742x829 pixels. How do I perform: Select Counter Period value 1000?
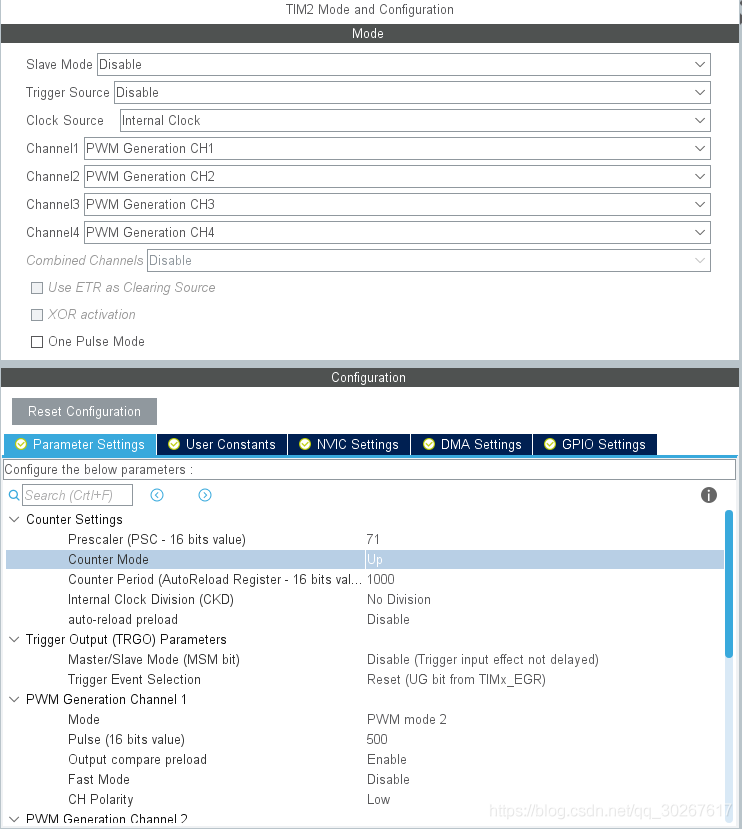pyautogui.click(x=381, y=579)
